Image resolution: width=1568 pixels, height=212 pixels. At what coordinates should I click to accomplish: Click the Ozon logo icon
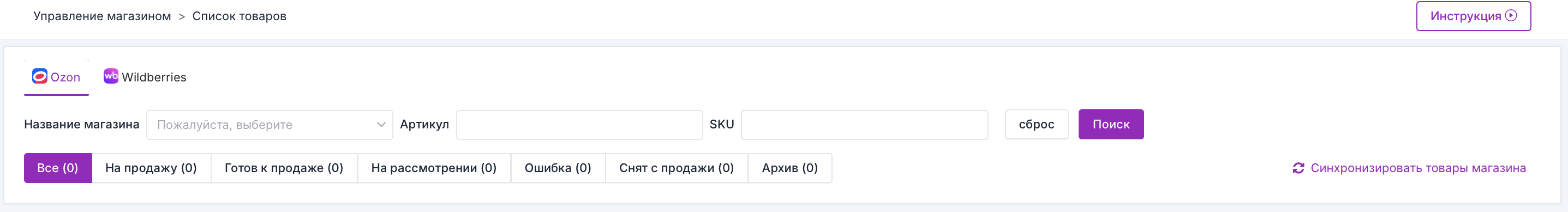point(40,76)
